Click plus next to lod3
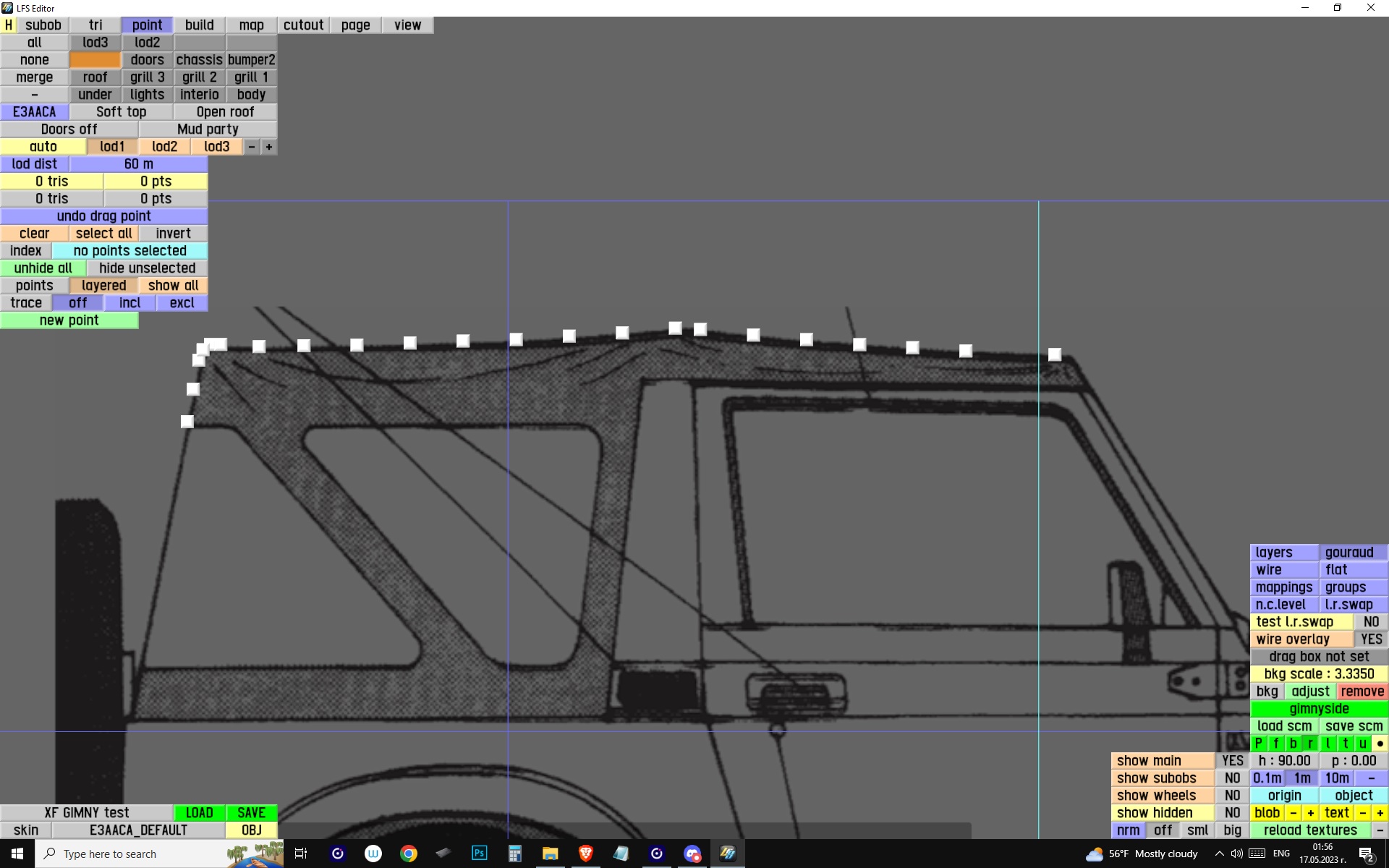This screenshot has height=868, width=1389. (268, 147)
